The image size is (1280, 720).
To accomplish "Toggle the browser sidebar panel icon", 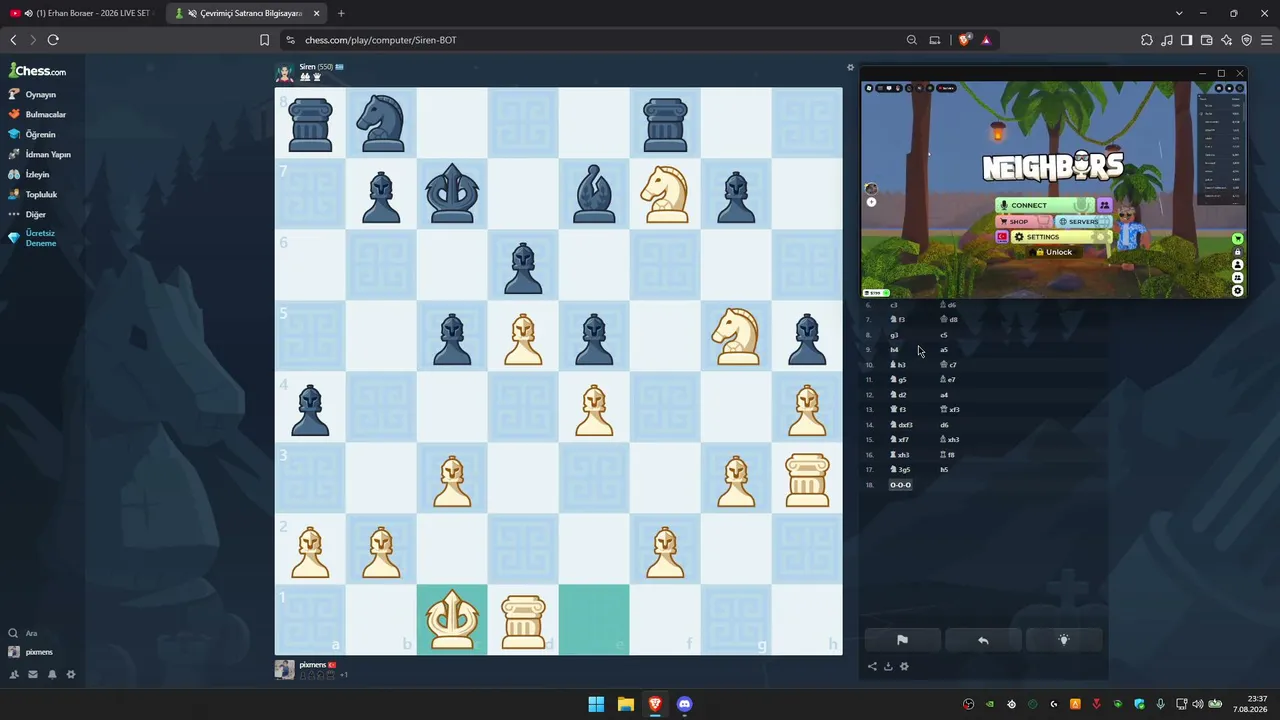I will [x=1186, y=40].
